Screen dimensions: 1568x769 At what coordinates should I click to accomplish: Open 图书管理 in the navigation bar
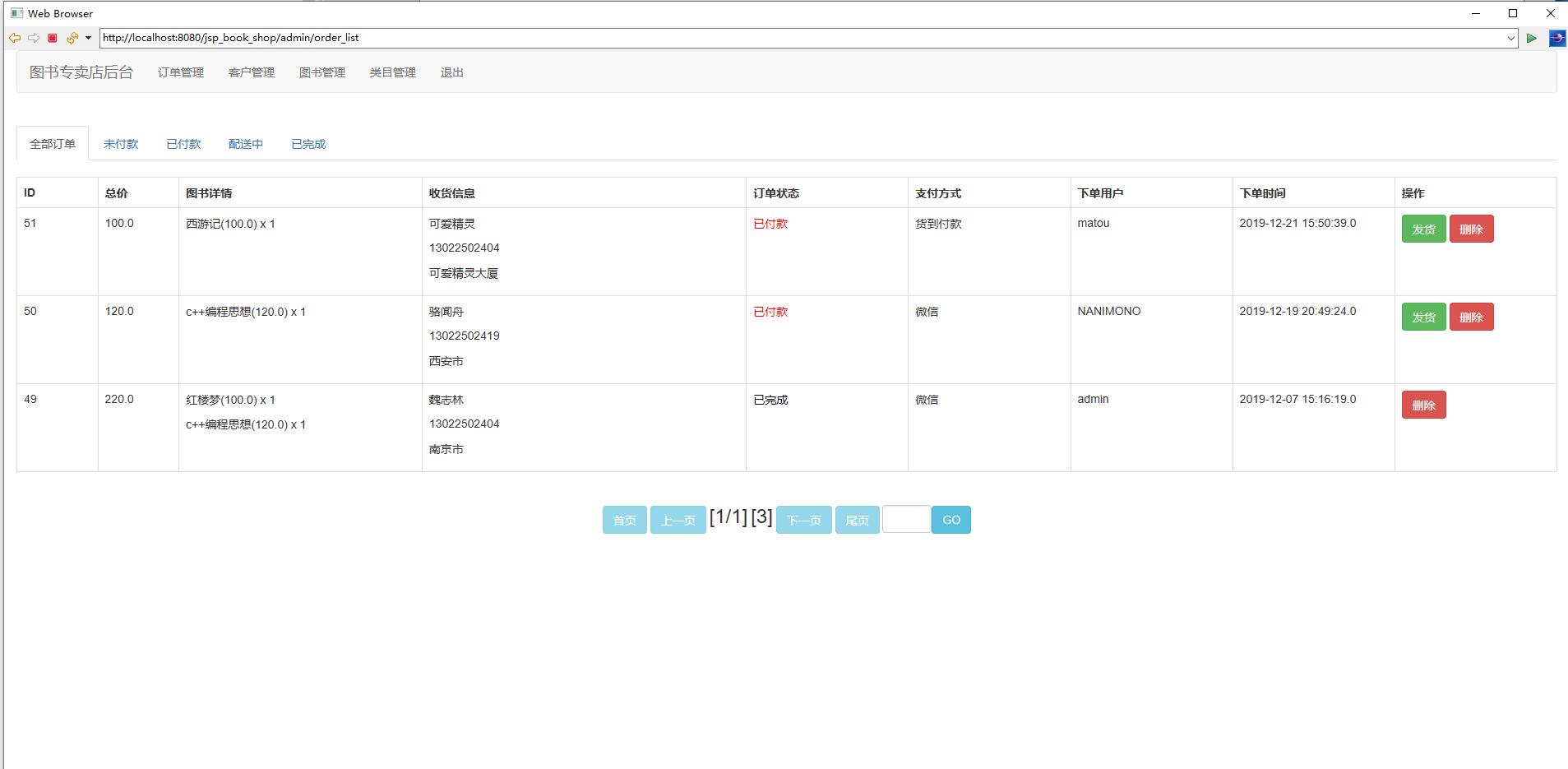(x=321, y=72)
